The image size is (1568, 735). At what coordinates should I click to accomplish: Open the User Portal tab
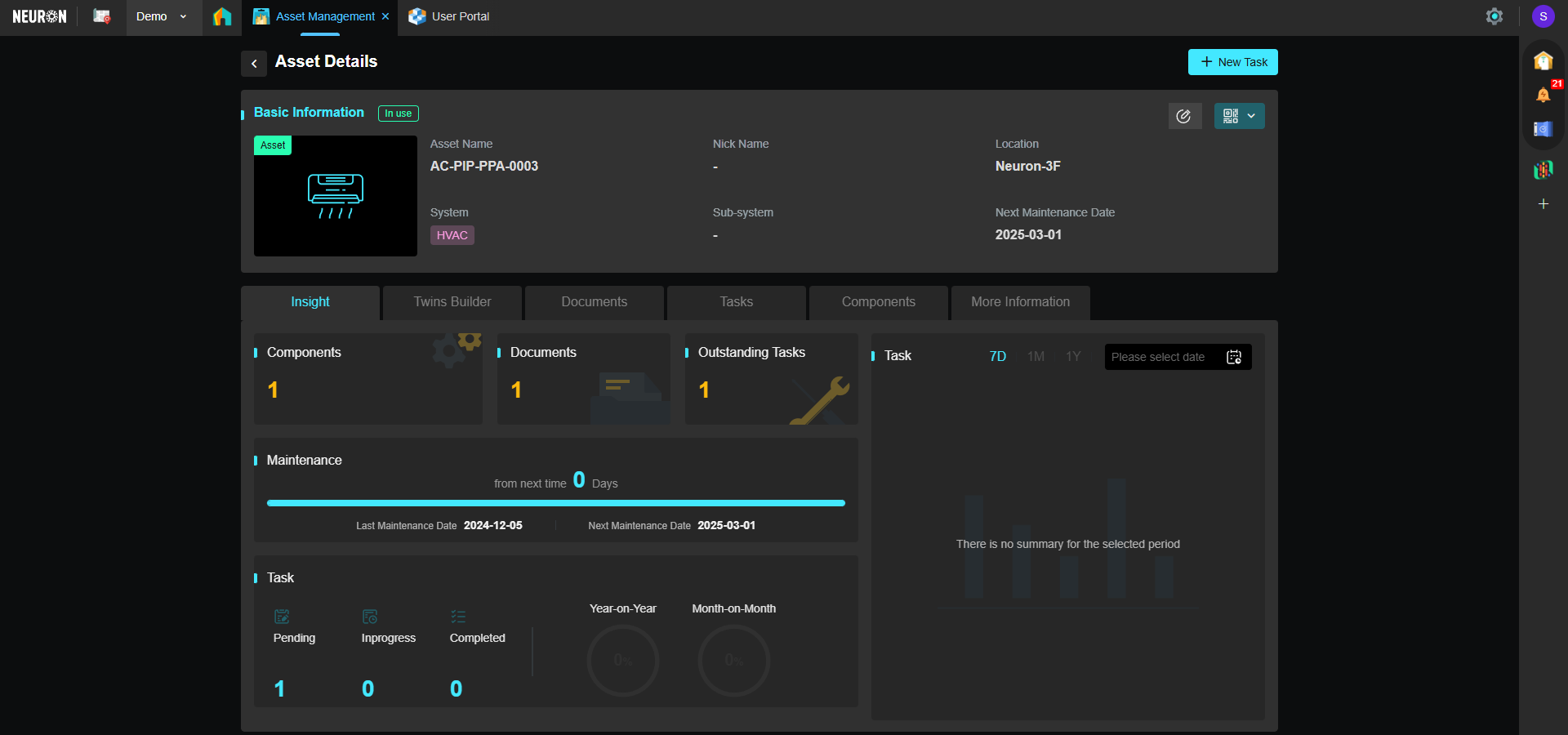click(460, 16)
